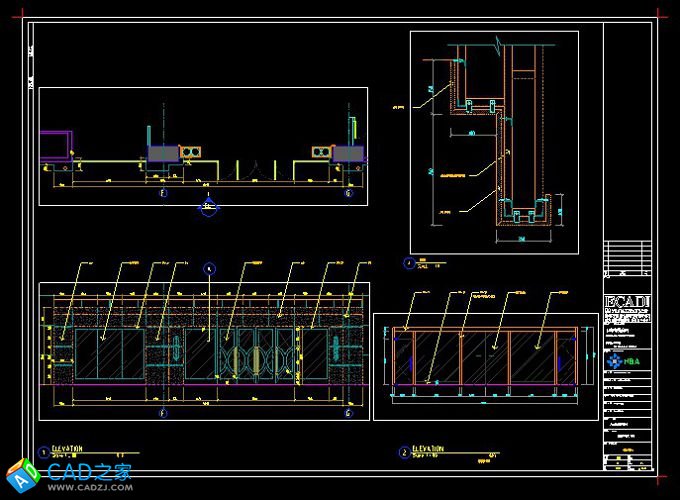Click the detail number circle under section drawing
The height and width of the screenshot is (500, 680).
409,264
